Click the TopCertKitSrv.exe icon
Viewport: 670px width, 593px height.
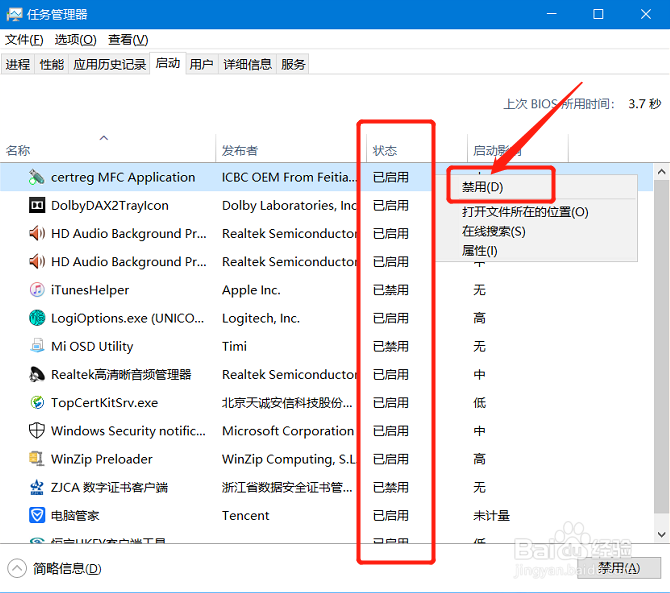(36, 402)
